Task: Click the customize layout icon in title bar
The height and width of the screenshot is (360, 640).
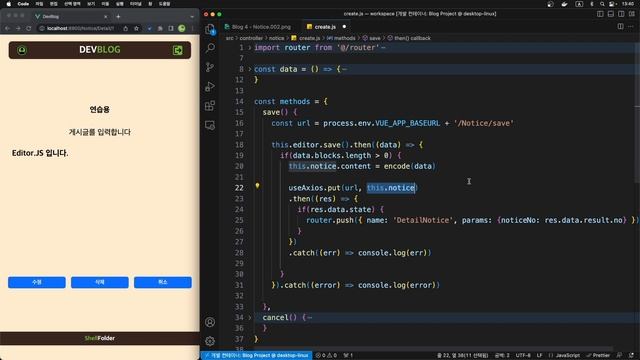Action: point(632,14)
